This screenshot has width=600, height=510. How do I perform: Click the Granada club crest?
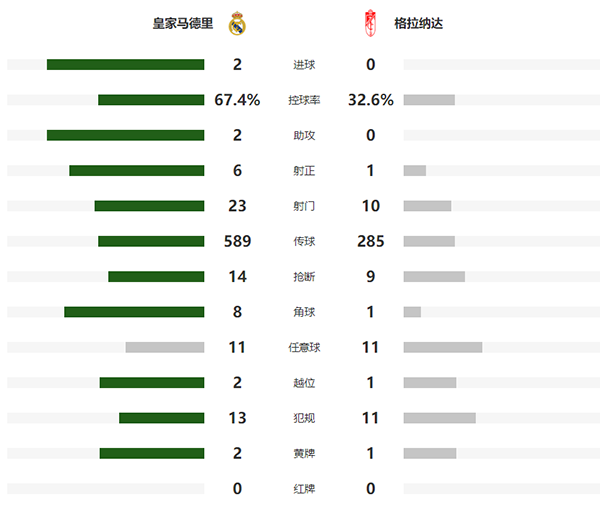371,22
